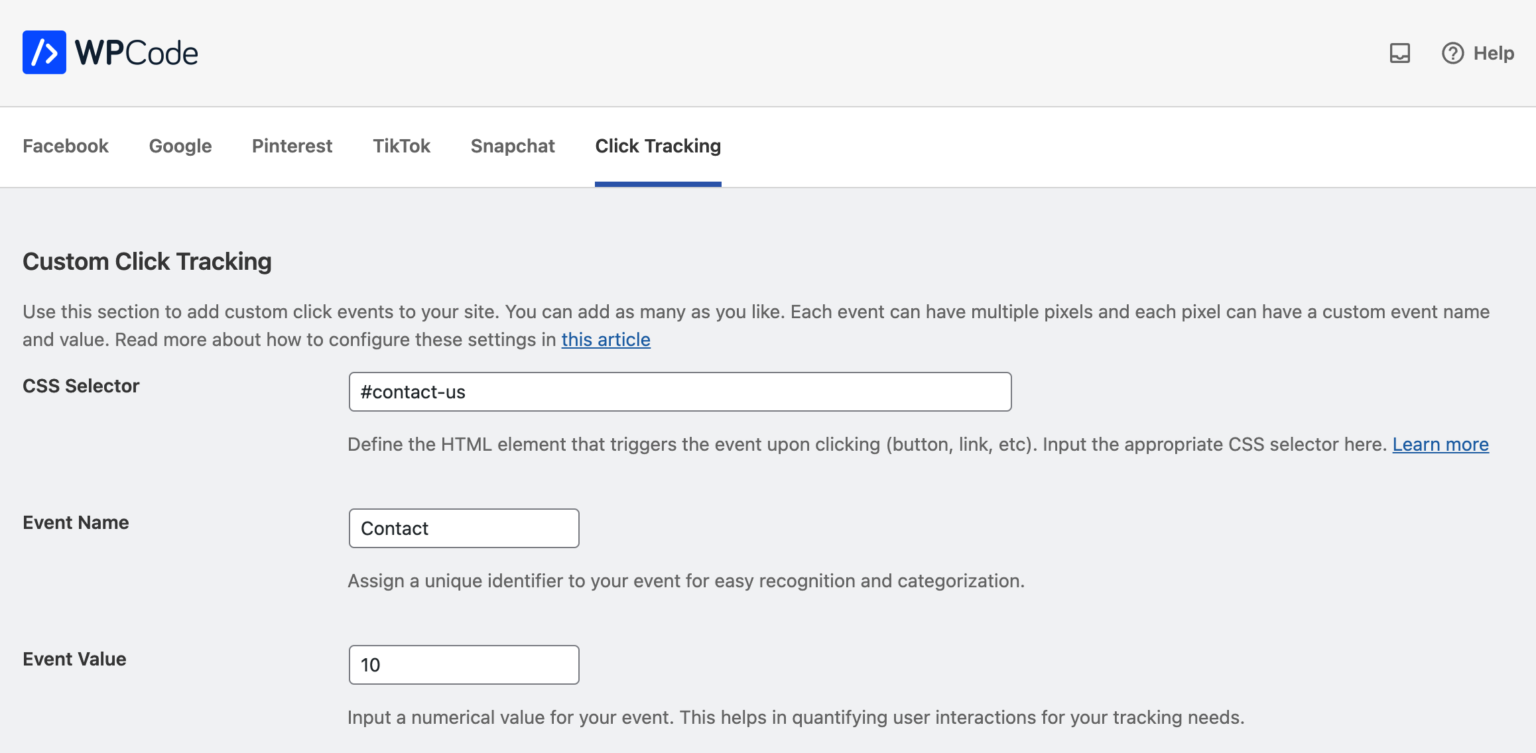
Task: Click the WPCode wordmark in the header
Action: [x=132, y=52]
